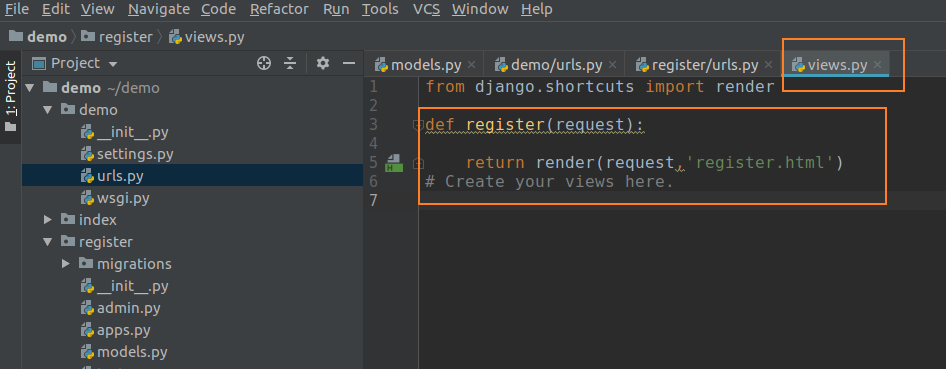
Task: Collapse the demo ~/demo root folder
Action: click(x=30, y=88)
